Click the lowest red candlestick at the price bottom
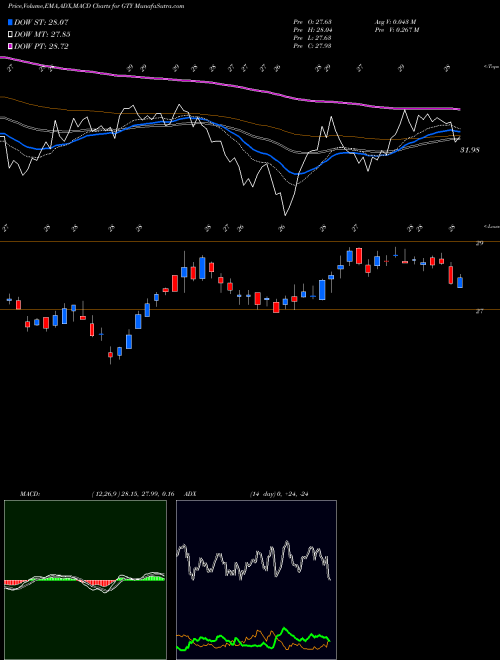Image resolution: width=500 pixels, height=660 pixels. (110, 355)
